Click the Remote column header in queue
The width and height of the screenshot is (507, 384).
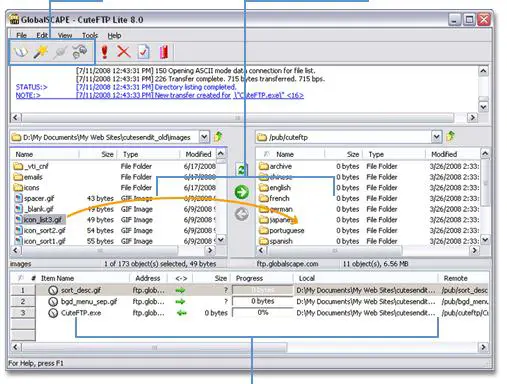pyautogui.click(x=463, y=278)
